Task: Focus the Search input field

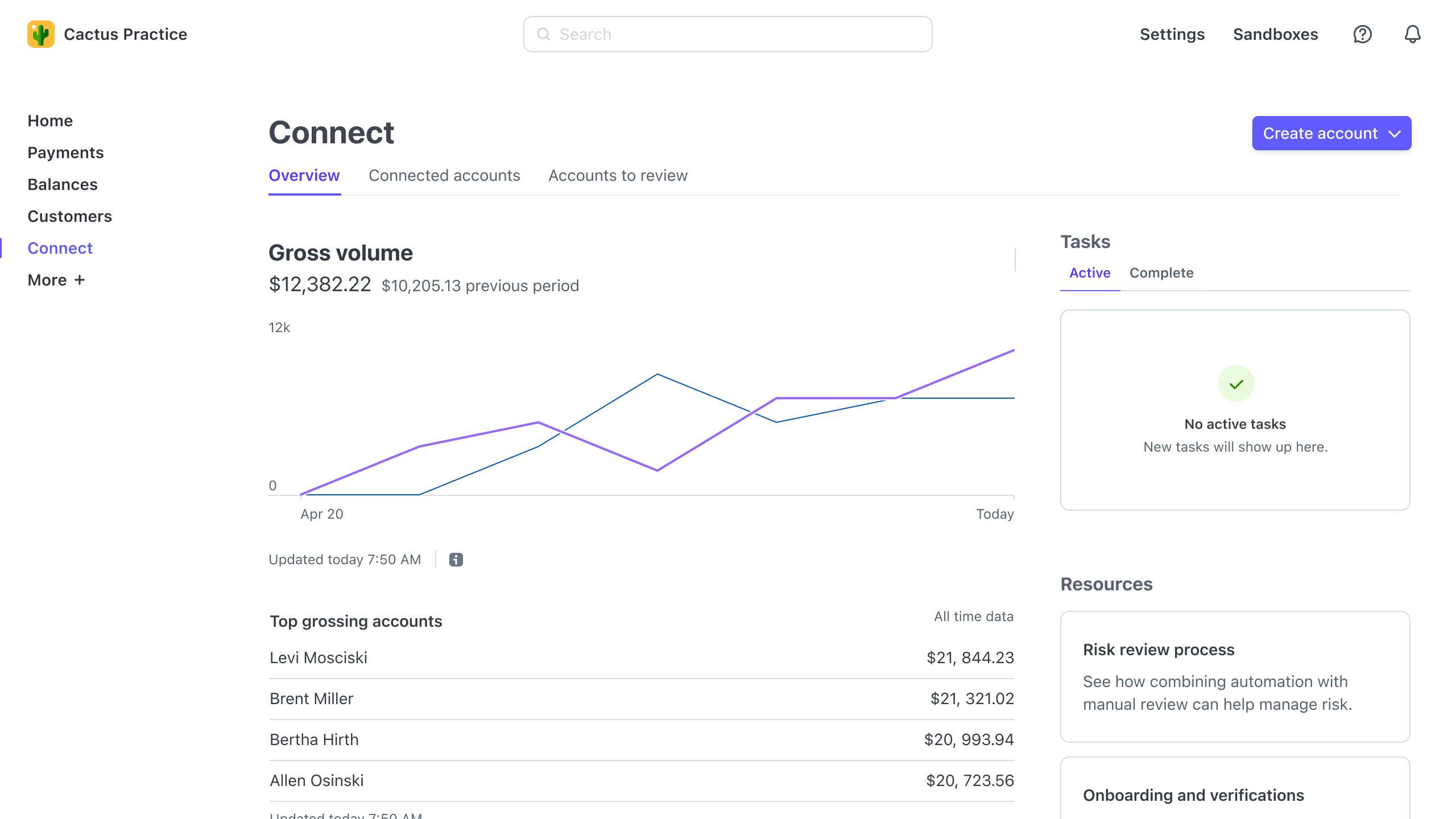Action: (x=727, y=34)
